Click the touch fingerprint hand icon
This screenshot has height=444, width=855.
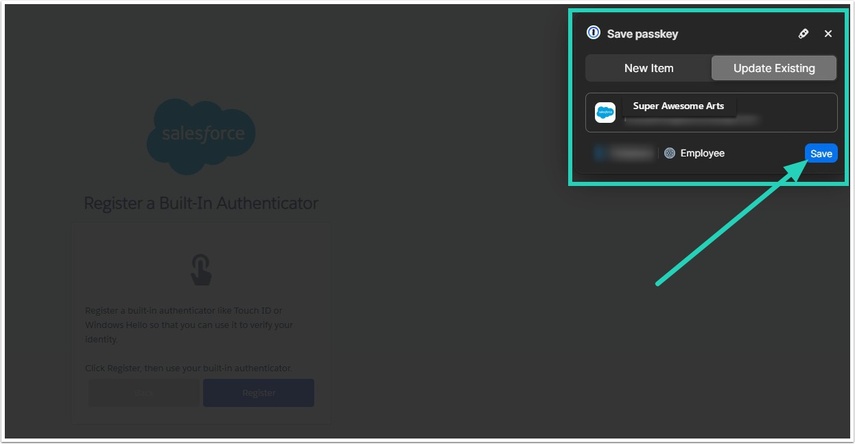201,269
